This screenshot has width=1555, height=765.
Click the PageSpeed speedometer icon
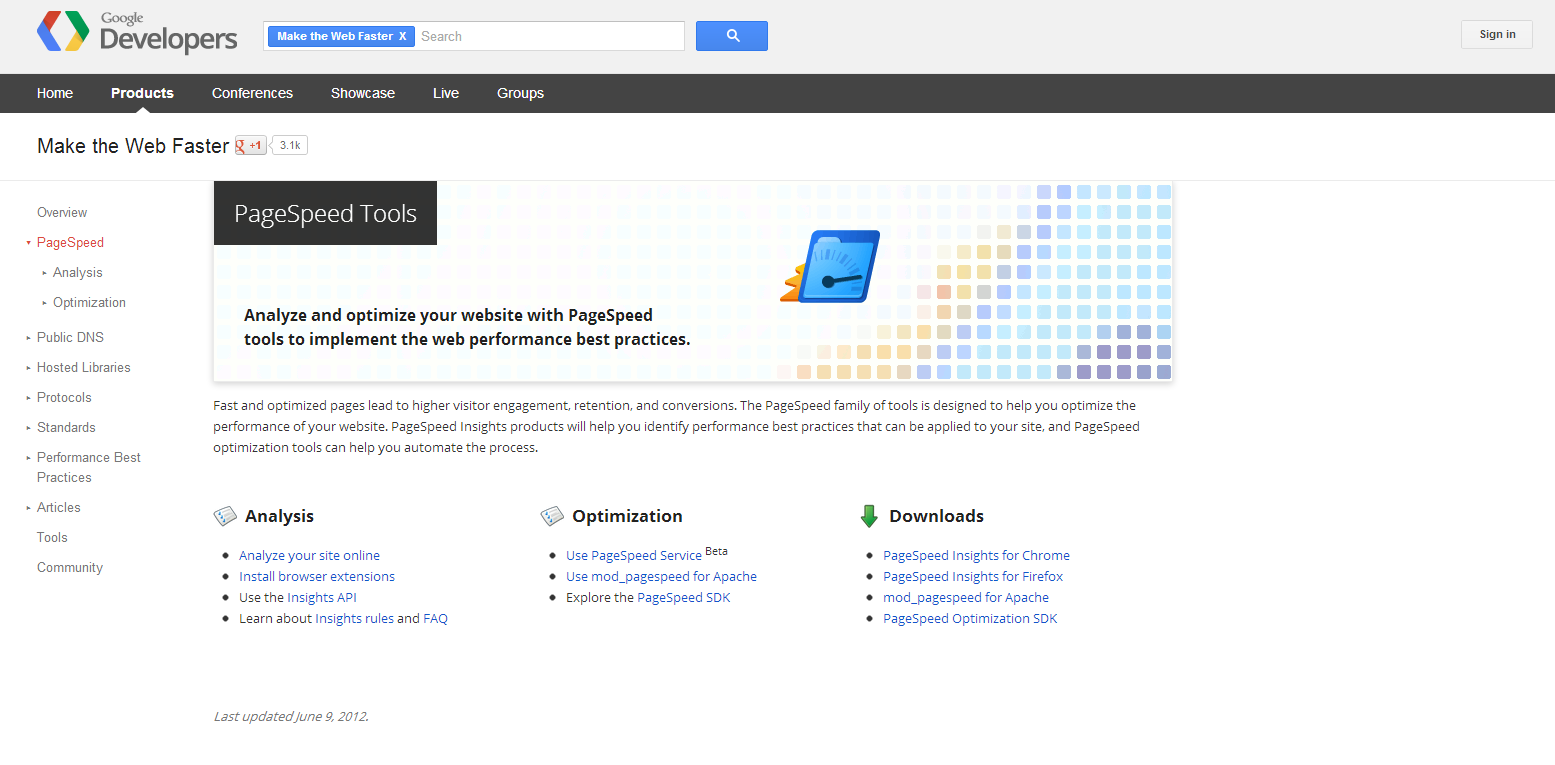coord(830,267)
